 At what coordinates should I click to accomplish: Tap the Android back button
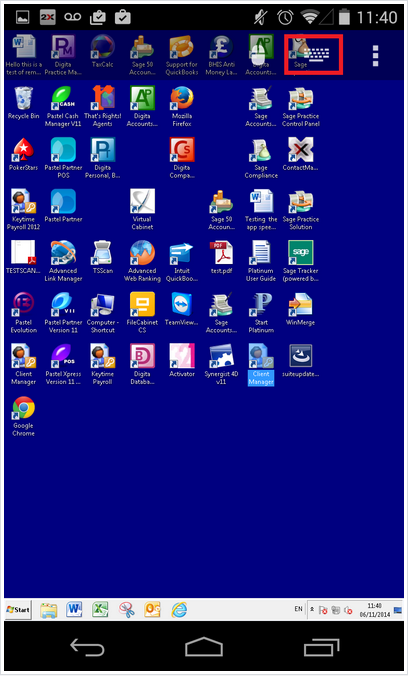[87, 648]
